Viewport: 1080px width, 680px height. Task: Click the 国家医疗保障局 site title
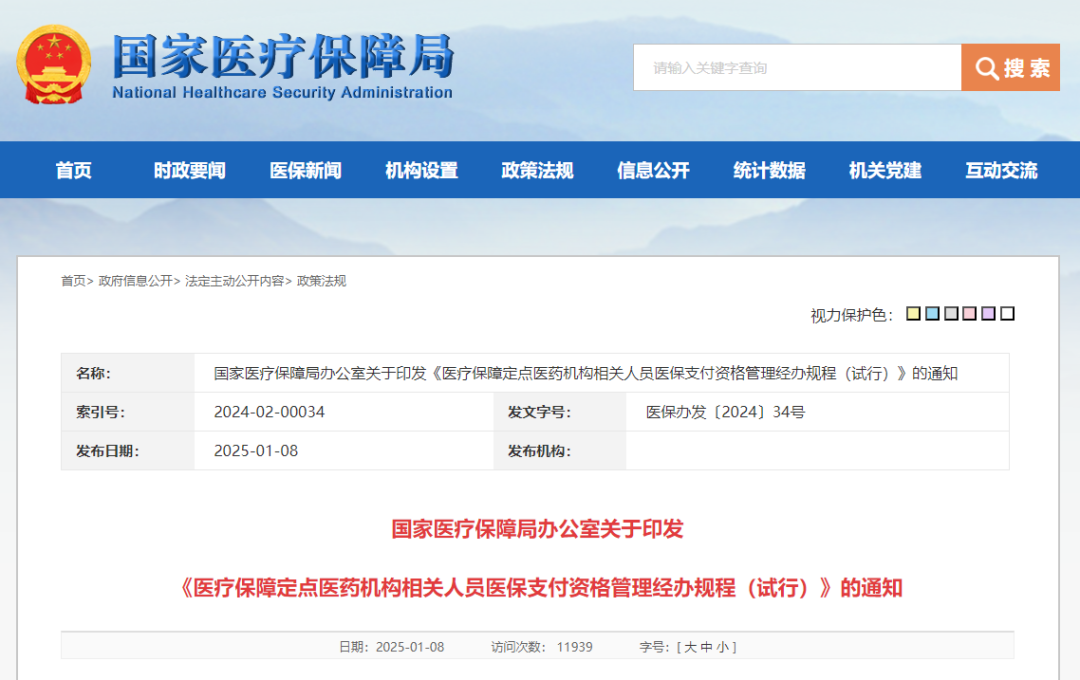tap(283, 56)
